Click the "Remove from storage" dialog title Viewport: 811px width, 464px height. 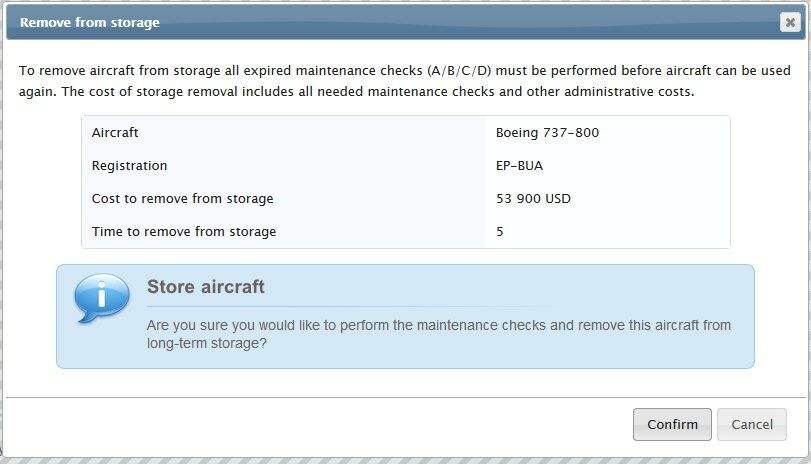[90, 22]
